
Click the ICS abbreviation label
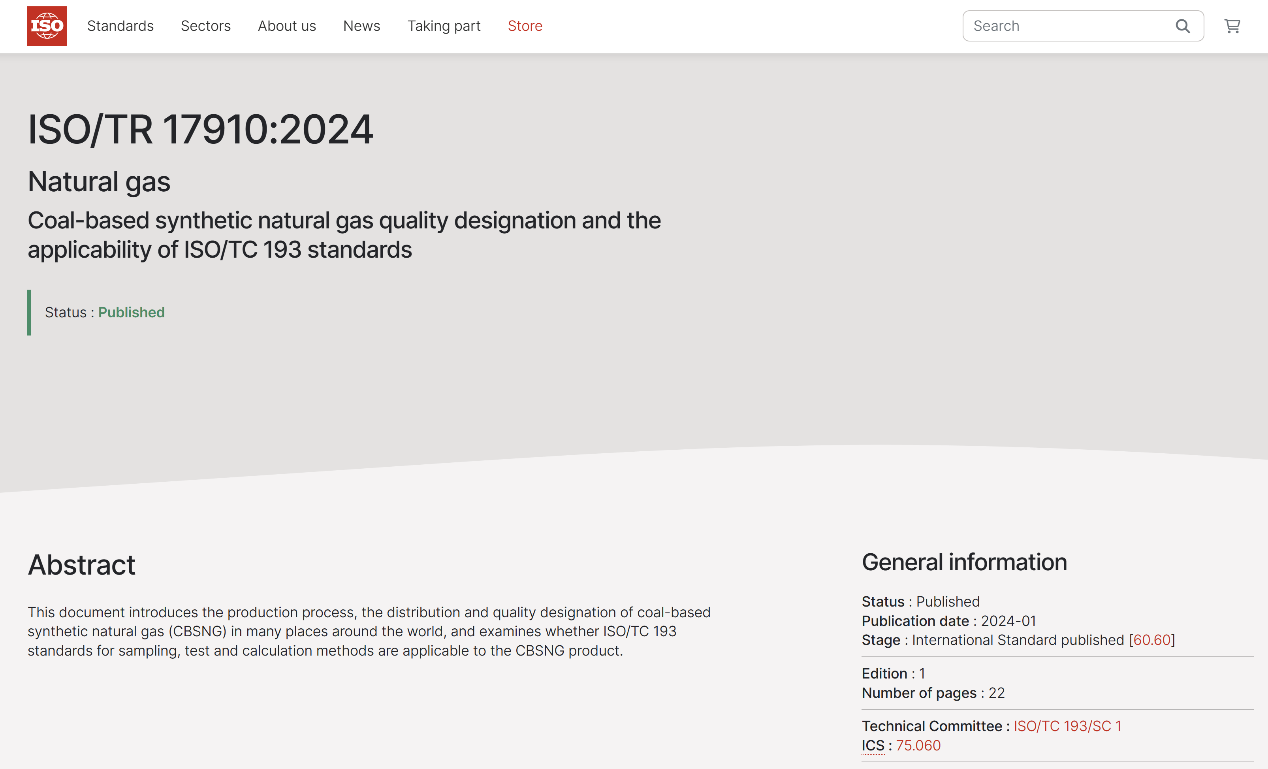[x=873, y=745]
